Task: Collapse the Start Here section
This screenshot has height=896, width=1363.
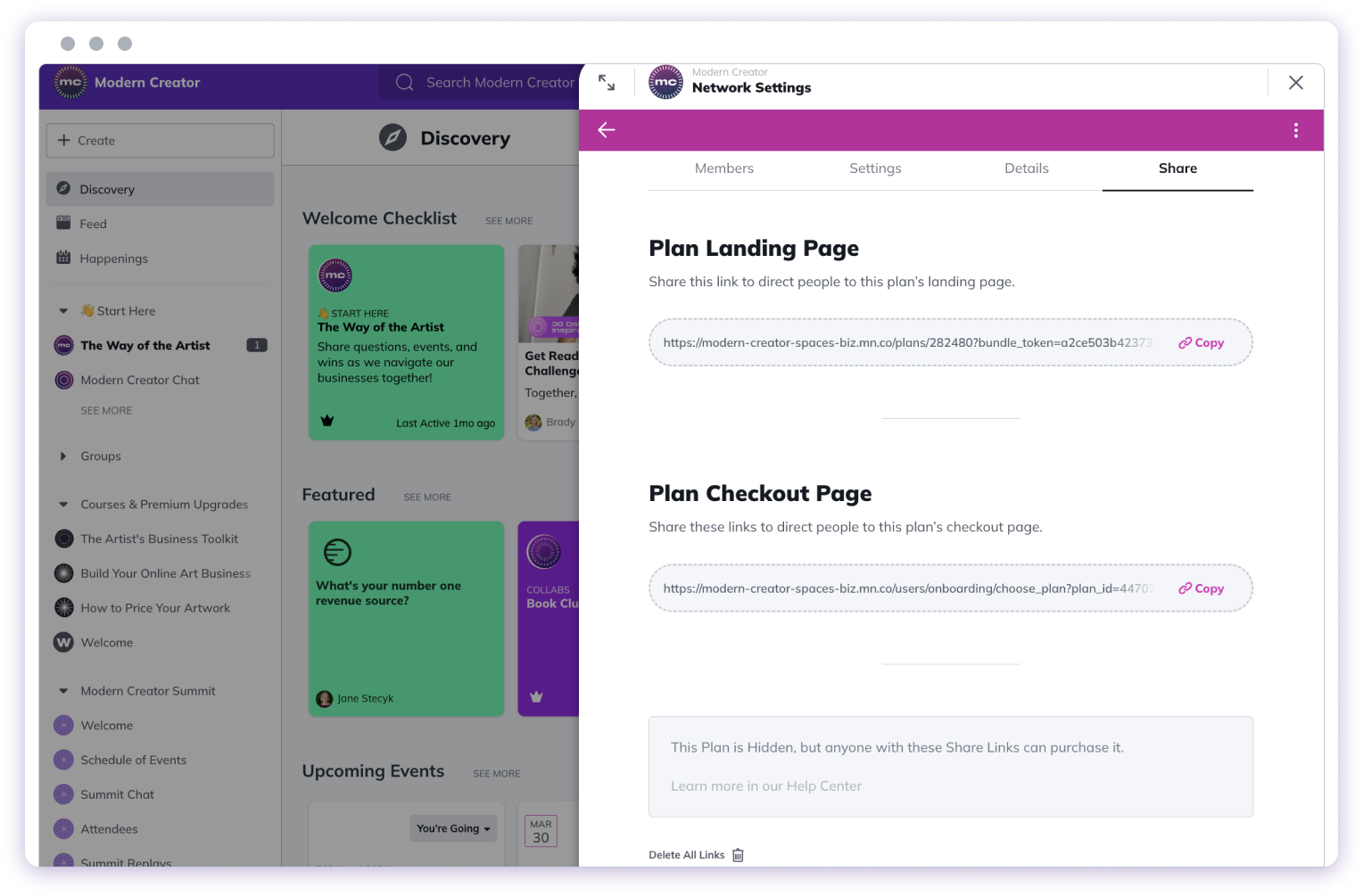Action: (63, 311)
